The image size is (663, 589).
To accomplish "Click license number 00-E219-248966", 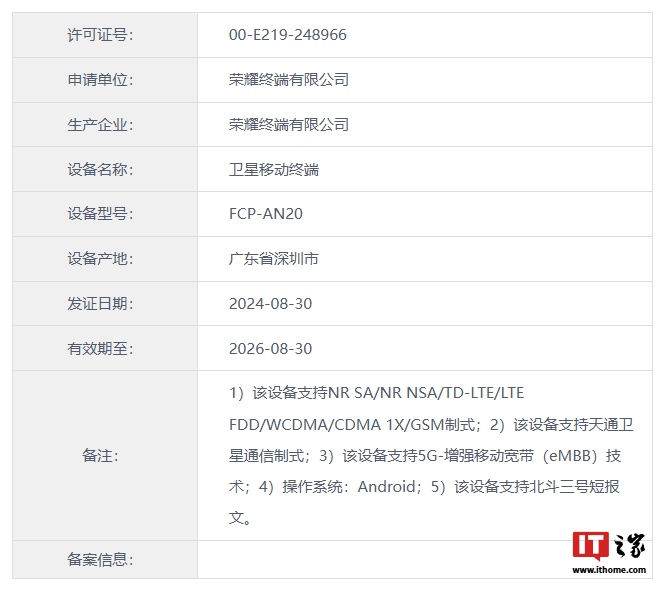I will tap(288, 35).
